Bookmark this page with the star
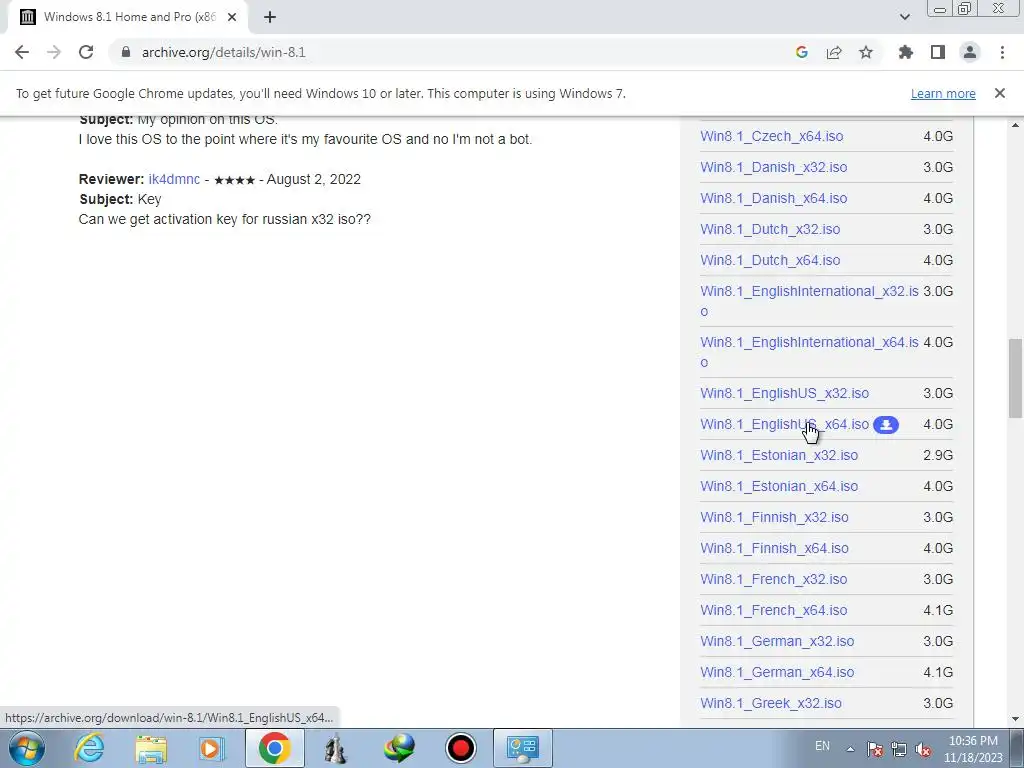The image size is (1024, 768). [x=866, y=52]
